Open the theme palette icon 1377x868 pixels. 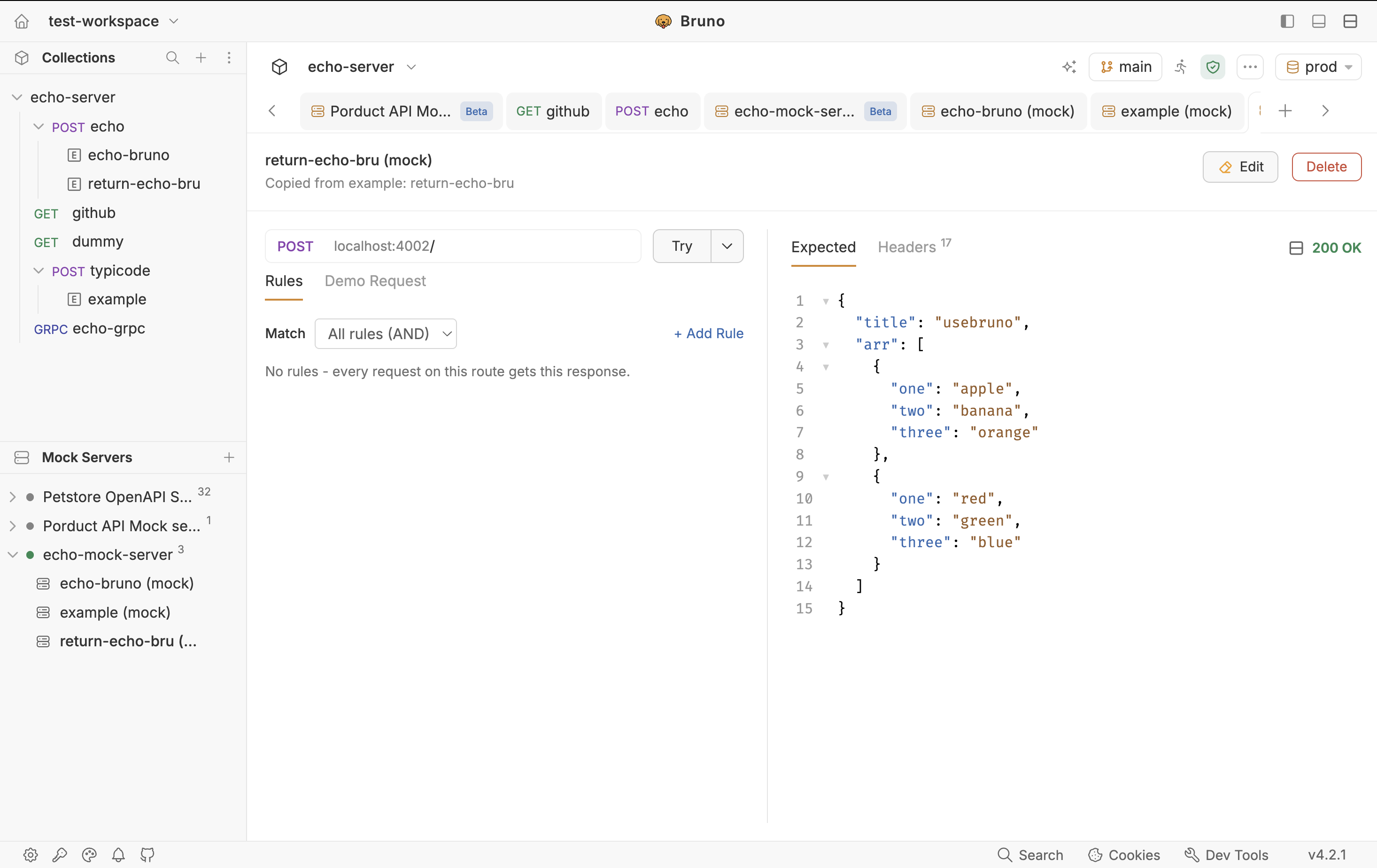[89, 855]
